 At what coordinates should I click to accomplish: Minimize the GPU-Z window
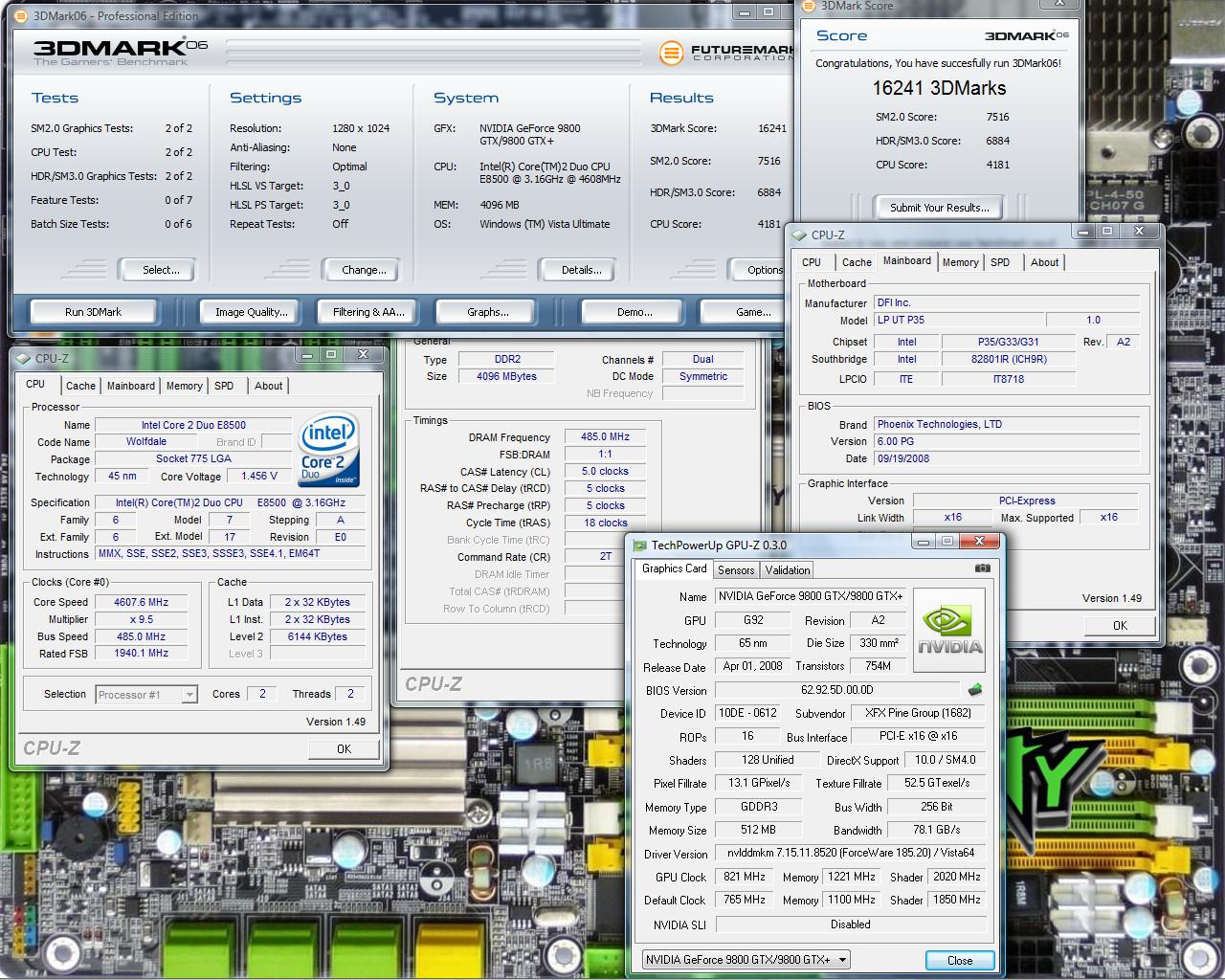pos(923,542)
